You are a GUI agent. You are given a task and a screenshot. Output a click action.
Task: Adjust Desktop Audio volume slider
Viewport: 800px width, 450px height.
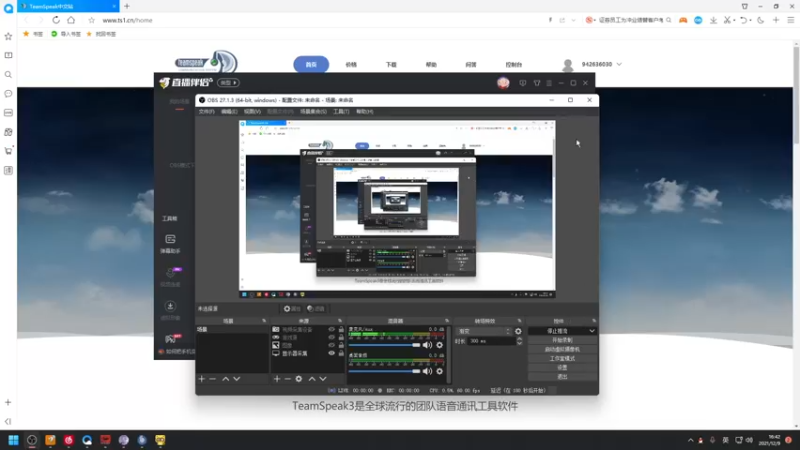pos(384,371)
